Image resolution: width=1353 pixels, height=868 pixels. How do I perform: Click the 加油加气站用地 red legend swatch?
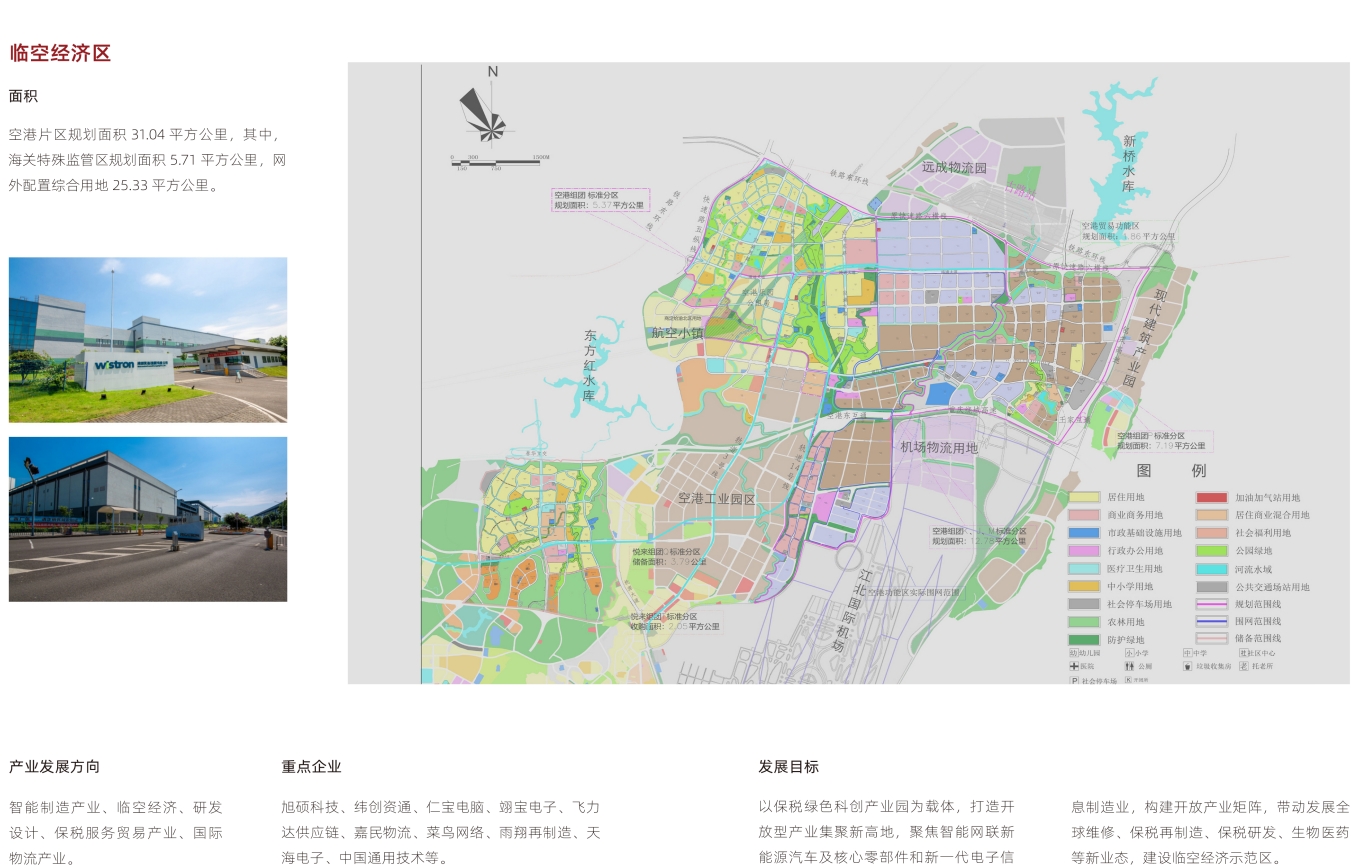point(1212,497)
